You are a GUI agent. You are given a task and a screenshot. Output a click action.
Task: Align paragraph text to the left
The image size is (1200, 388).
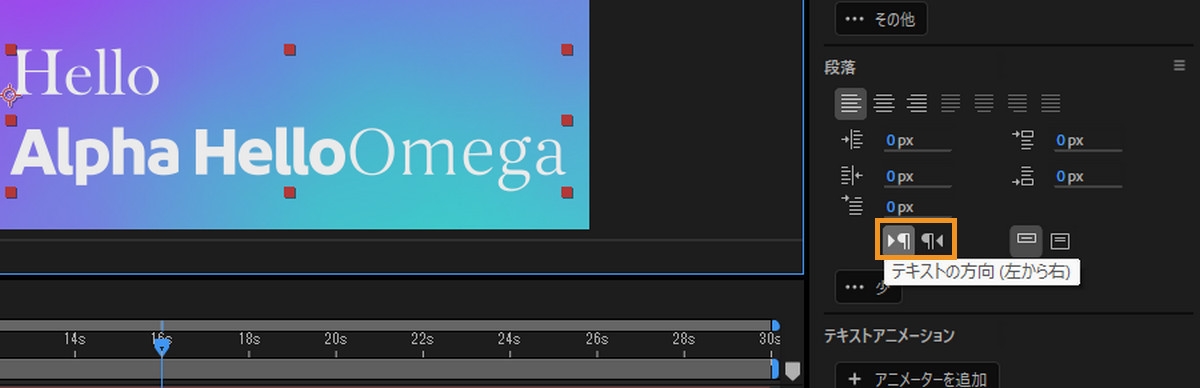(851, 103)
